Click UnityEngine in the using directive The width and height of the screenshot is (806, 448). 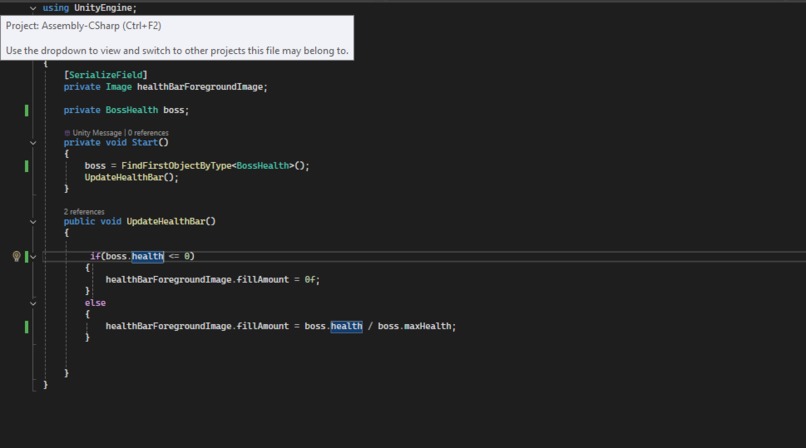103,8
